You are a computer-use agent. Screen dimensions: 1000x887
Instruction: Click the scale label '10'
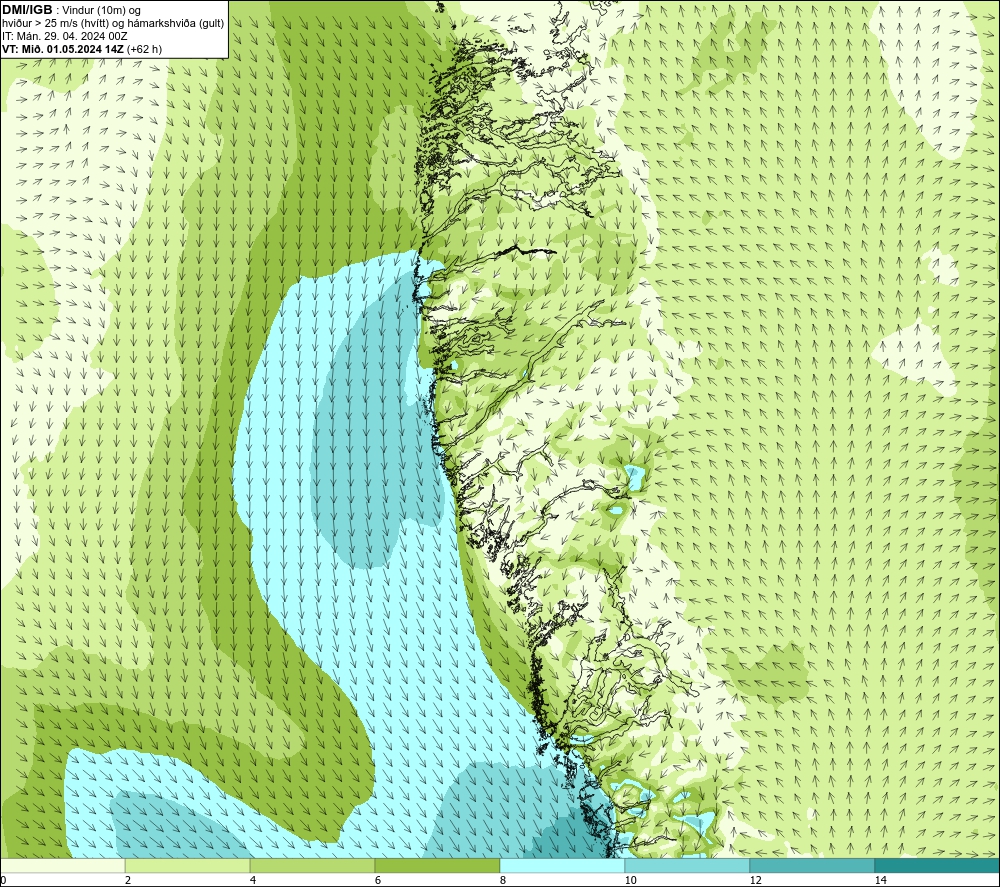[631, 880]
